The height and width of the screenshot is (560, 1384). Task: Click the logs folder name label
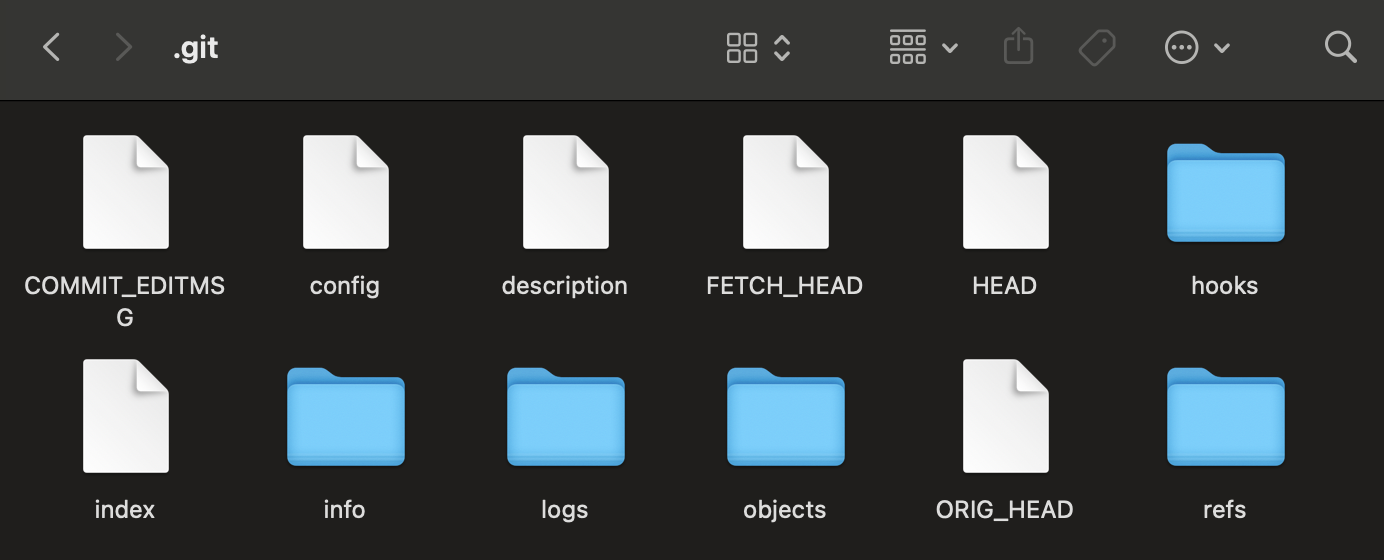565,510
